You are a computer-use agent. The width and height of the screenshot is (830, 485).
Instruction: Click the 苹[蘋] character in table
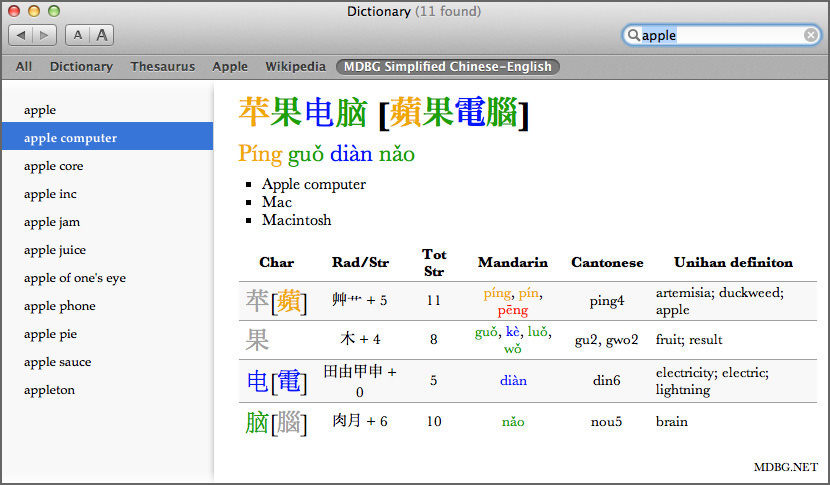click(276, 301)
